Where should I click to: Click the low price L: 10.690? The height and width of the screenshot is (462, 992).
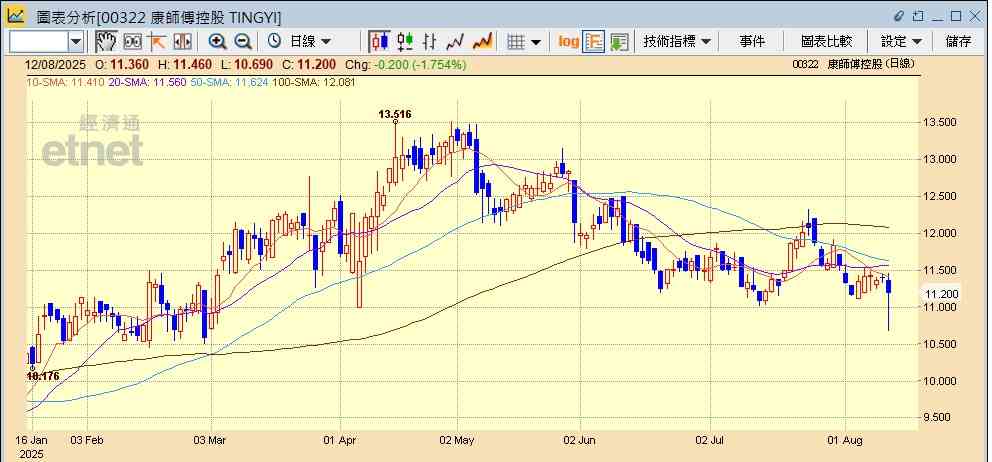(x=247, y=65)
